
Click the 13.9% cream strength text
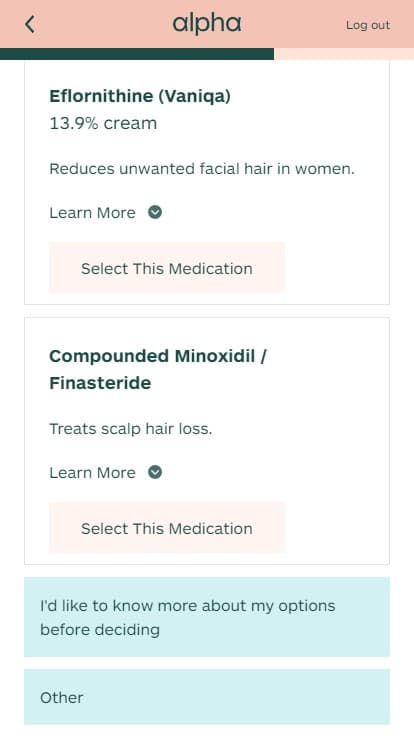pyautogui.click(x=103, y=123)
